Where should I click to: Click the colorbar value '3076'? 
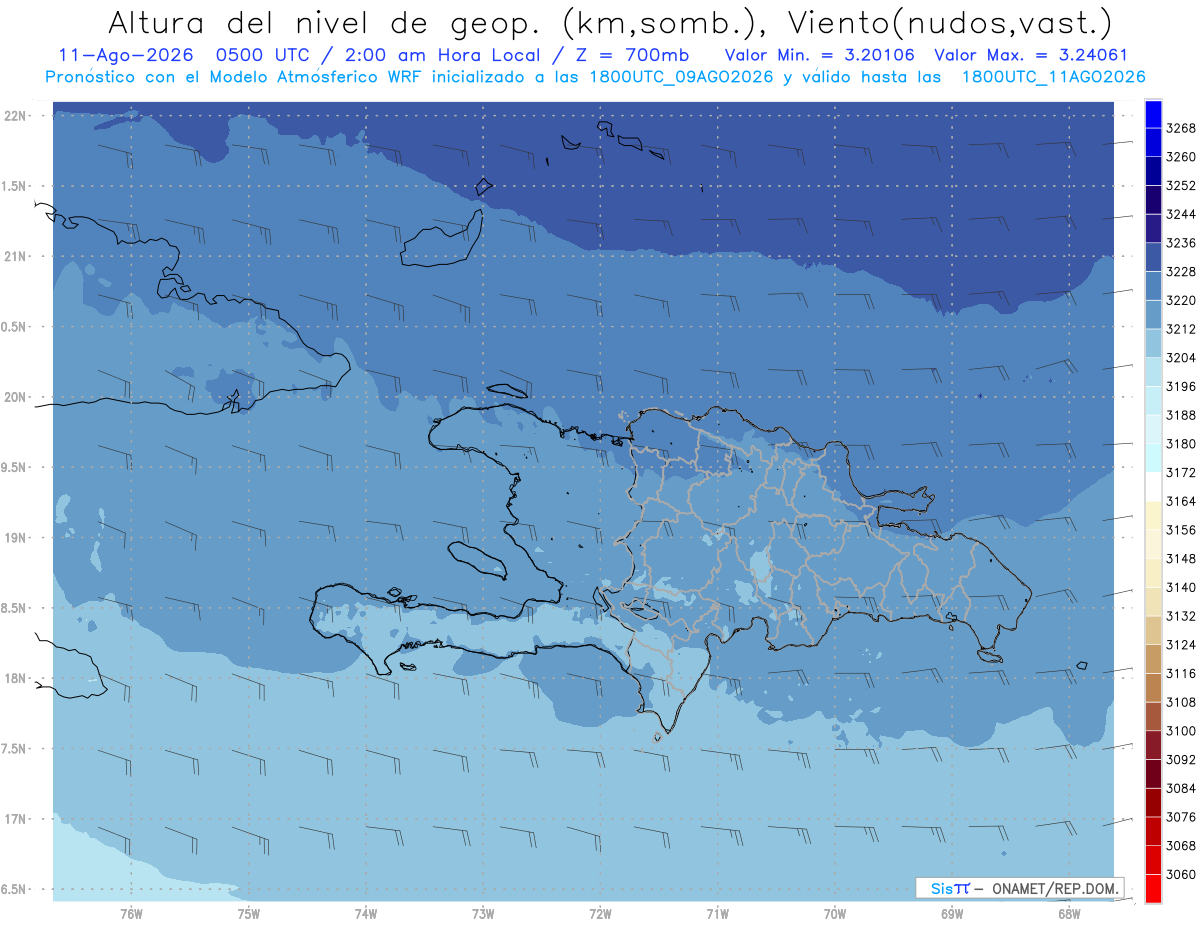pos(1181,817)
